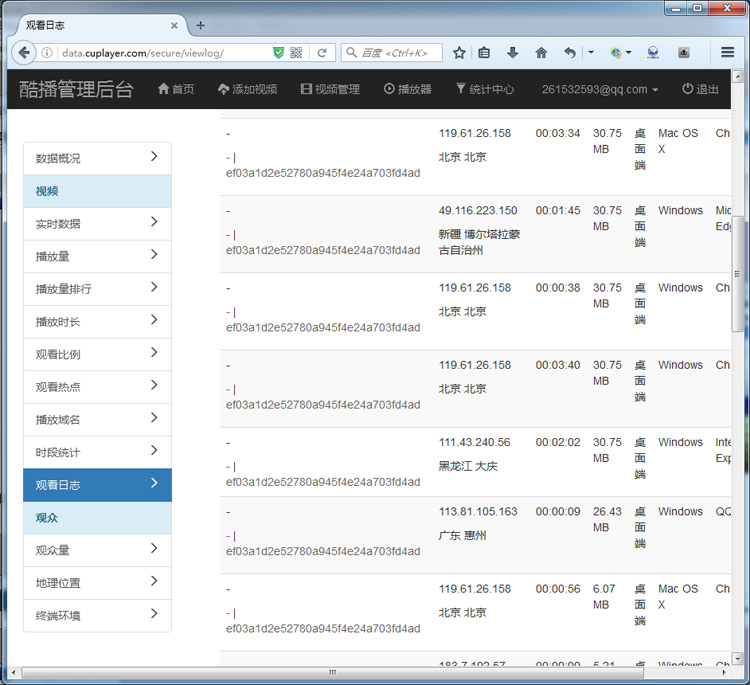Viewport: 750px width, 685px height.
Task: Click location 黑龙江 大庆
Action: [x=468, y=466]
